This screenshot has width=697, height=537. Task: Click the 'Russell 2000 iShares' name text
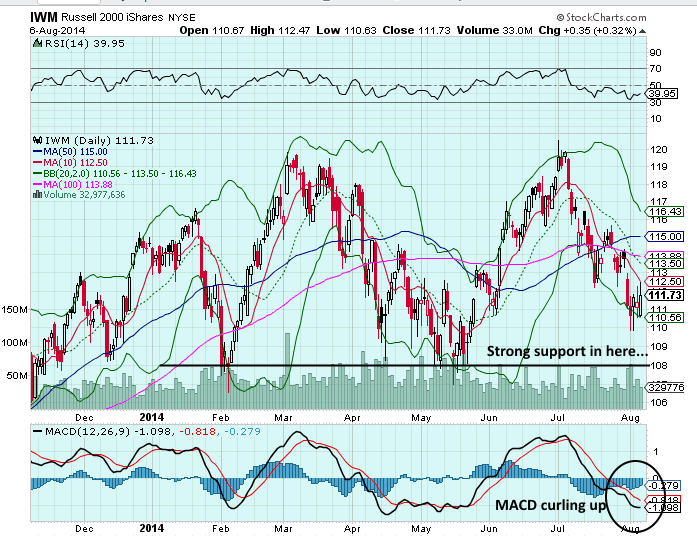click(112, 18)
